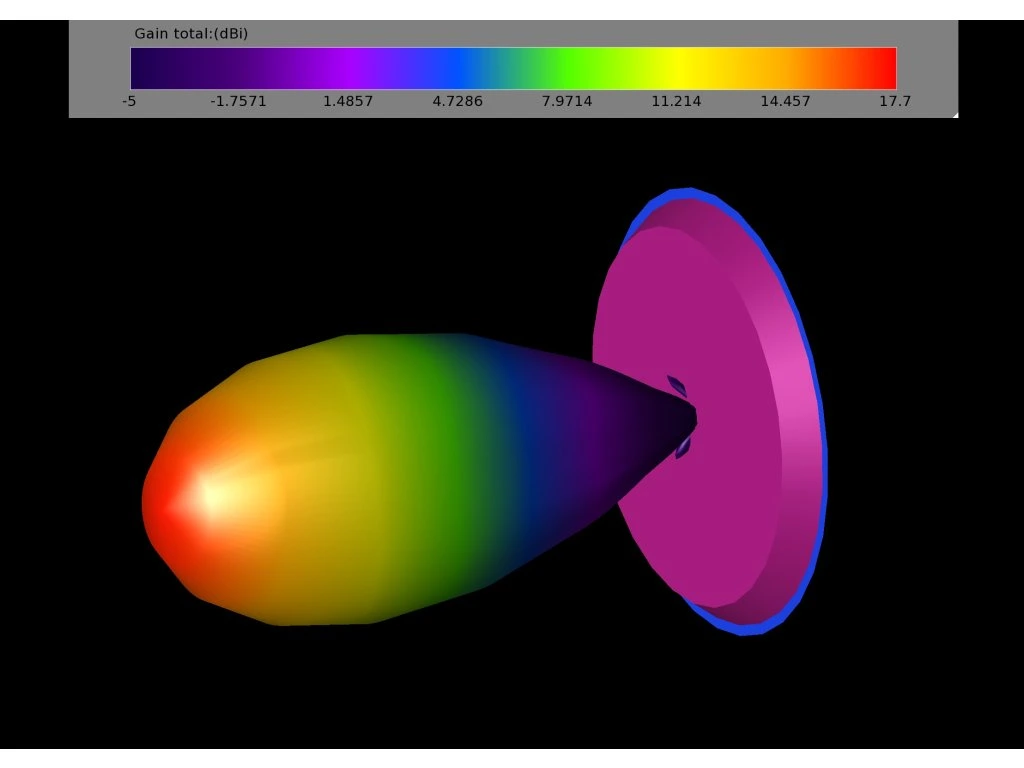1024x768 pixels.
Task: Click the 11.214 tick mark label
Action: click(676, 101)
